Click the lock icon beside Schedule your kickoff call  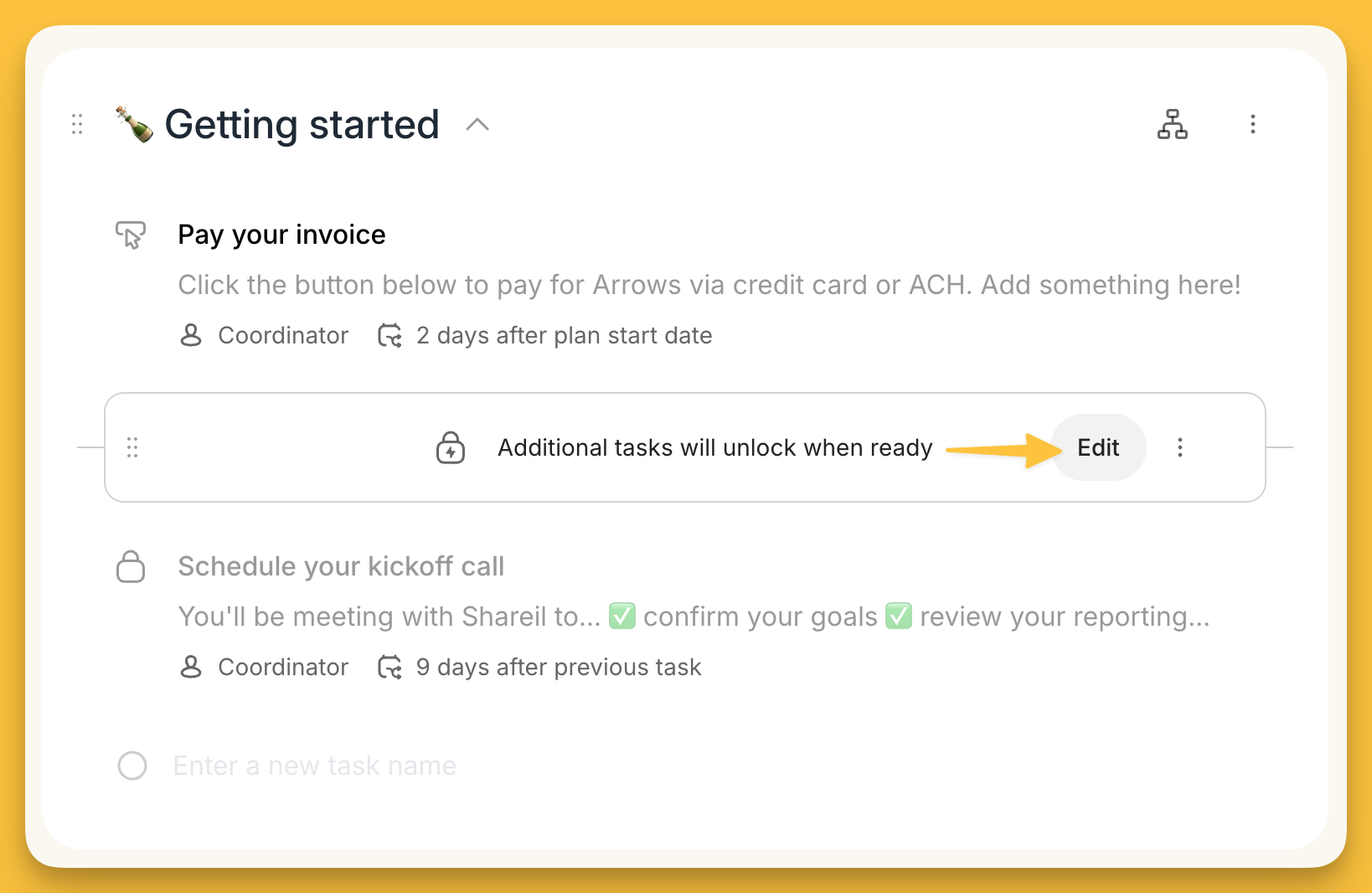coord(131,567)
